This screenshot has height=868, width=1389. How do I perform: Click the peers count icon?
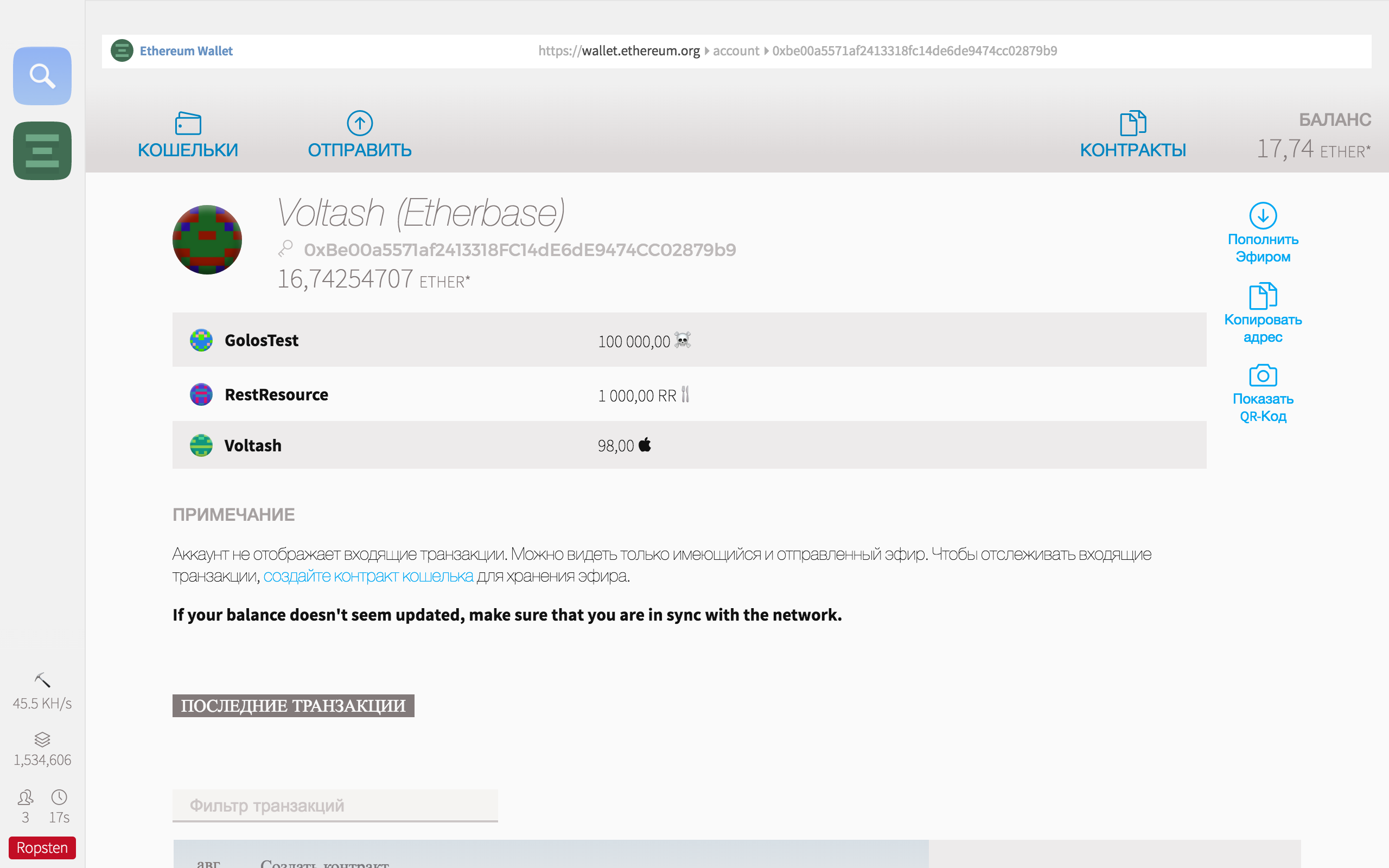coord(26,797)
